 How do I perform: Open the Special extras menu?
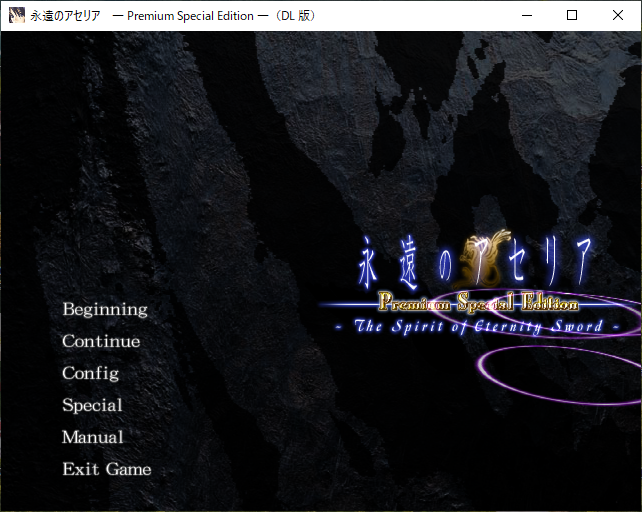[x=93, y=406]
